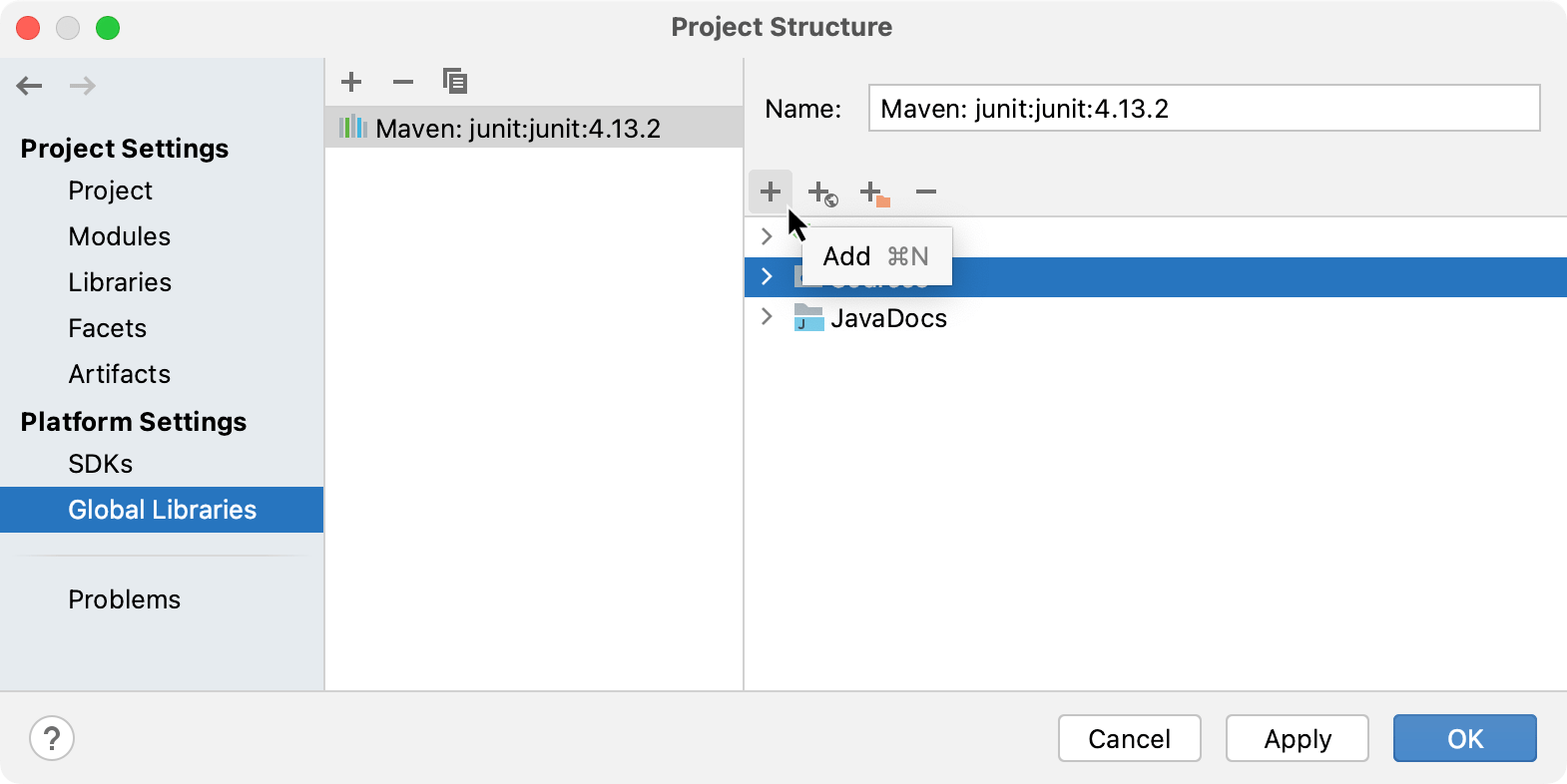Remove selected root with minus icon
This screenshot has width=1567, height=784.
(926, 192)
